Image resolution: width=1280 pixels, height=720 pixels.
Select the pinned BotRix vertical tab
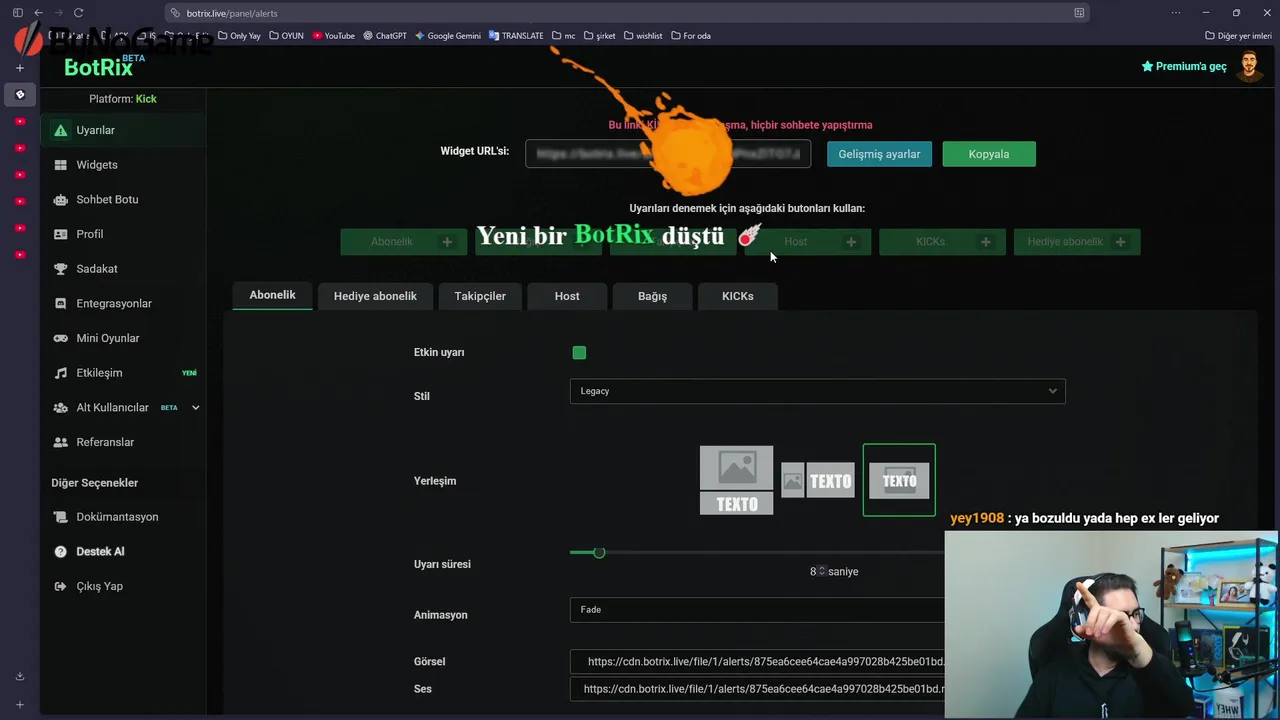click(19, 95)
